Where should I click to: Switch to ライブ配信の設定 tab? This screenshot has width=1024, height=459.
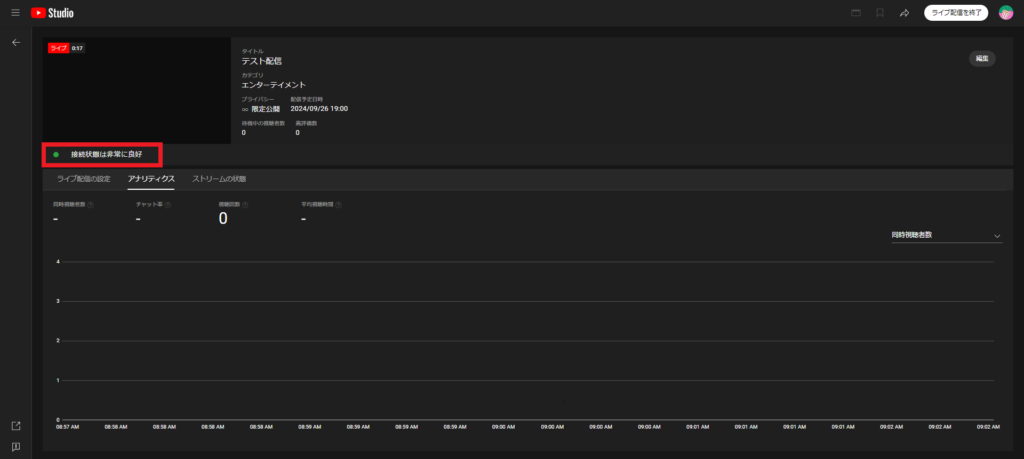[x=82, y=179]
